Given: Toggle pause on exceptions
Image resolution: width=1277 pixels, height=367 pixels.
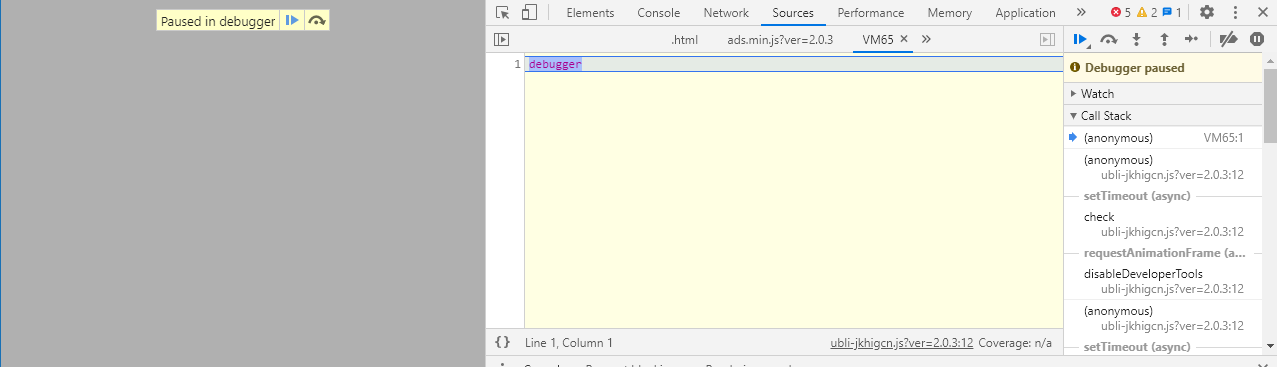Looking at the screenshot, I should [x=1257, y=40].
